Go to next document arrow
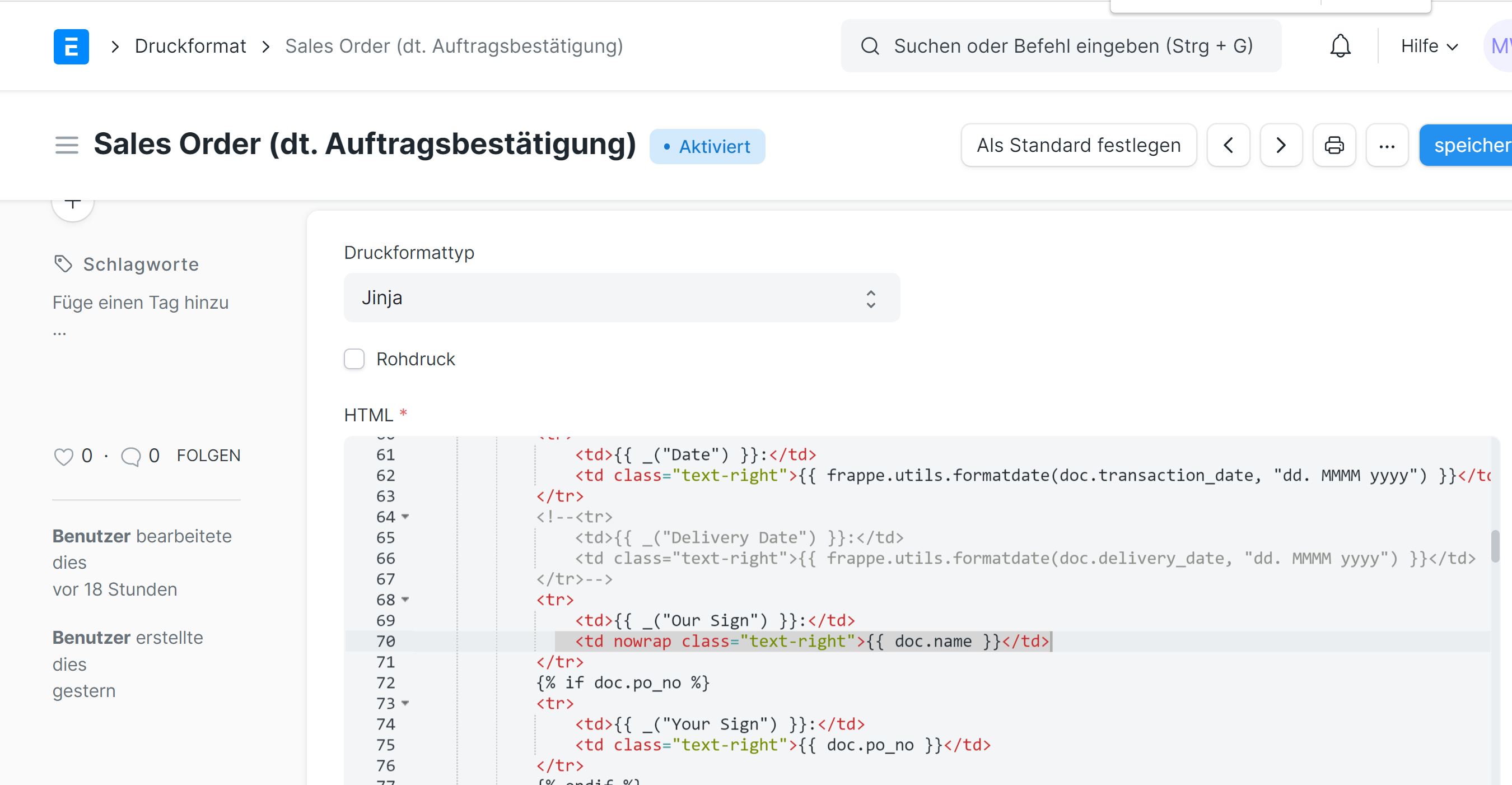Screen dimensions: 1512x785 click(1281, 145)
